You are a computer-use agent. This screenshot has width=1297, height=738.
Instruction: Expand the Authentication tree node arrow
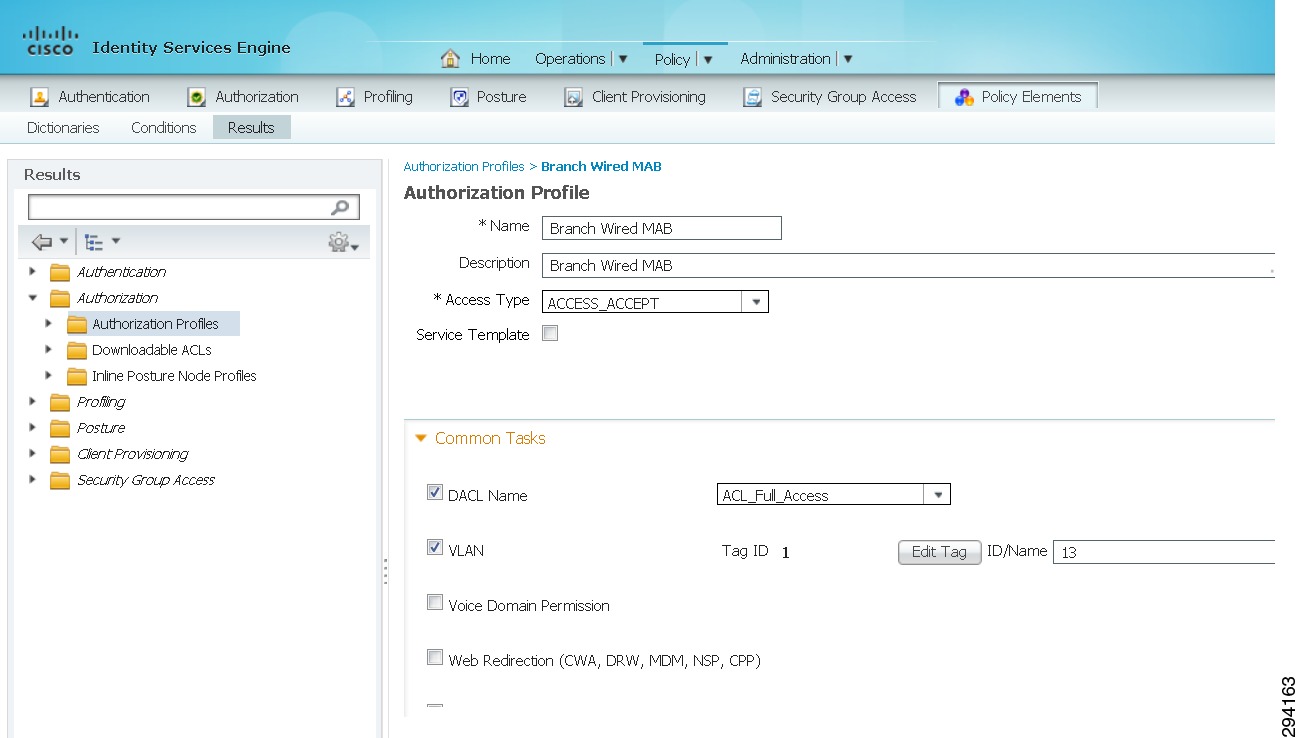coord(33,272)
